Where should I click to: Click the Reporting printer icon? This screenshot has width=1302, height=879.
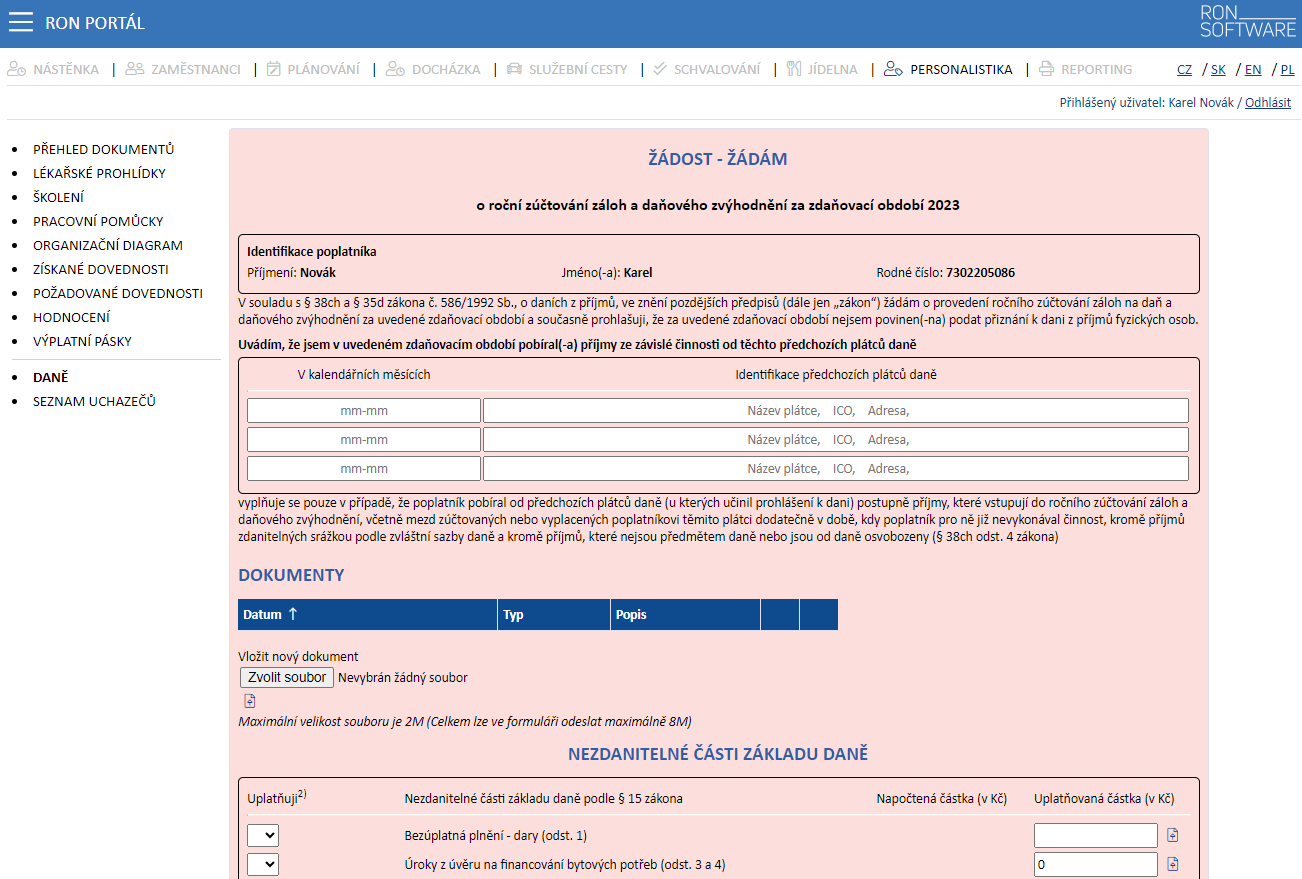(x=1046, y=69)
